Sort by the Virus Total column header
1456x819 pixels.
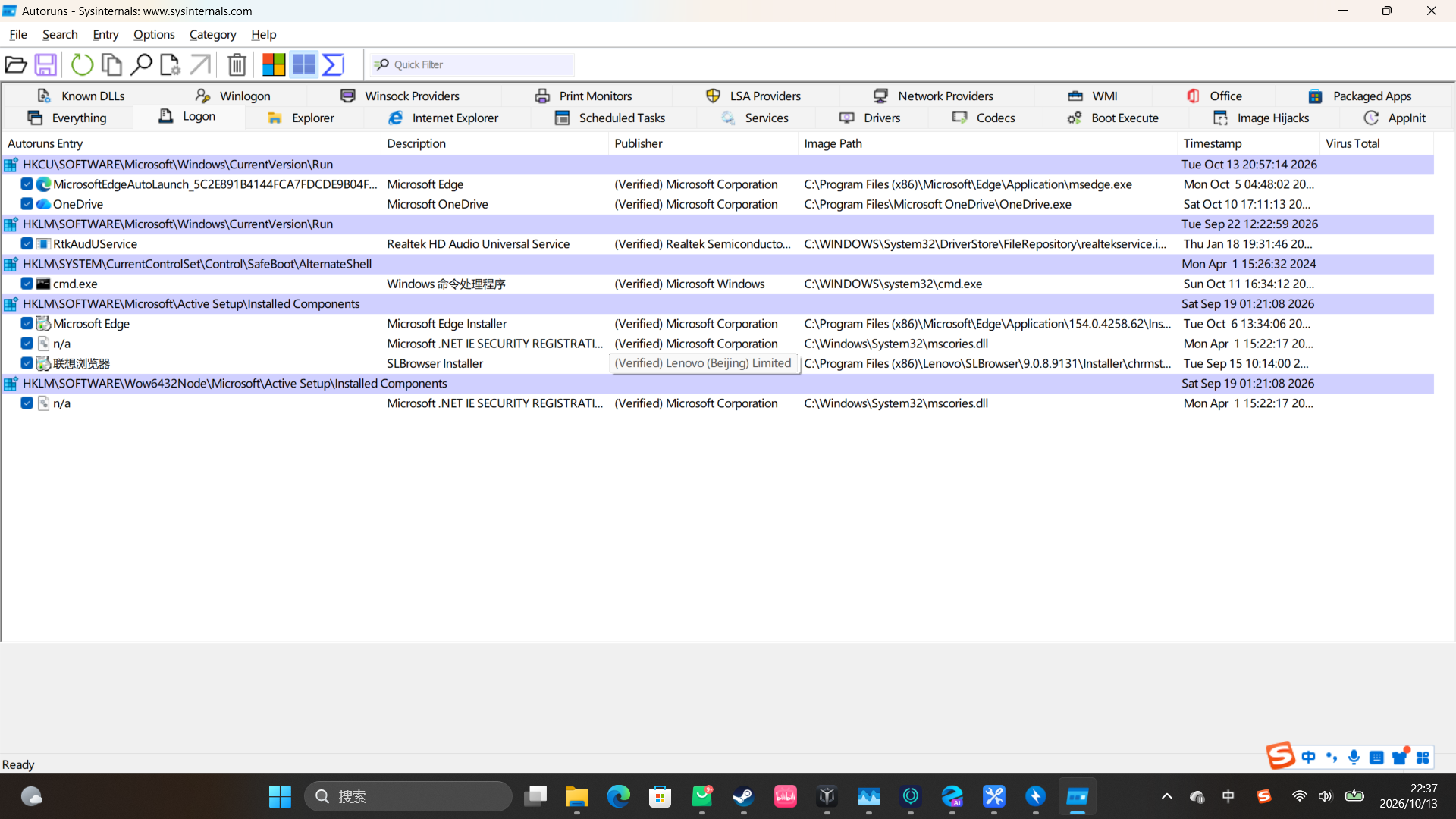click(1376, 143)
